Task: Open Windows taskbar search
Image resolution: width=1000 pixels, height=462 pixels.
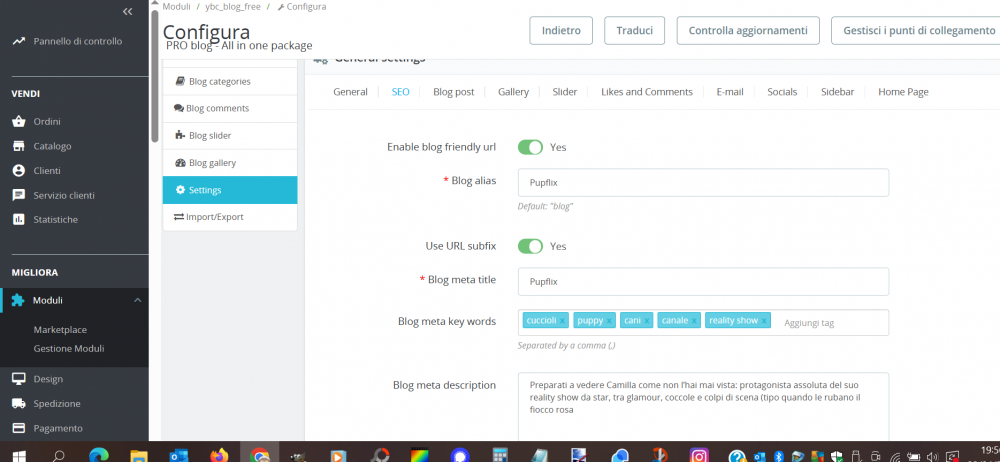Action: (58, 455)
